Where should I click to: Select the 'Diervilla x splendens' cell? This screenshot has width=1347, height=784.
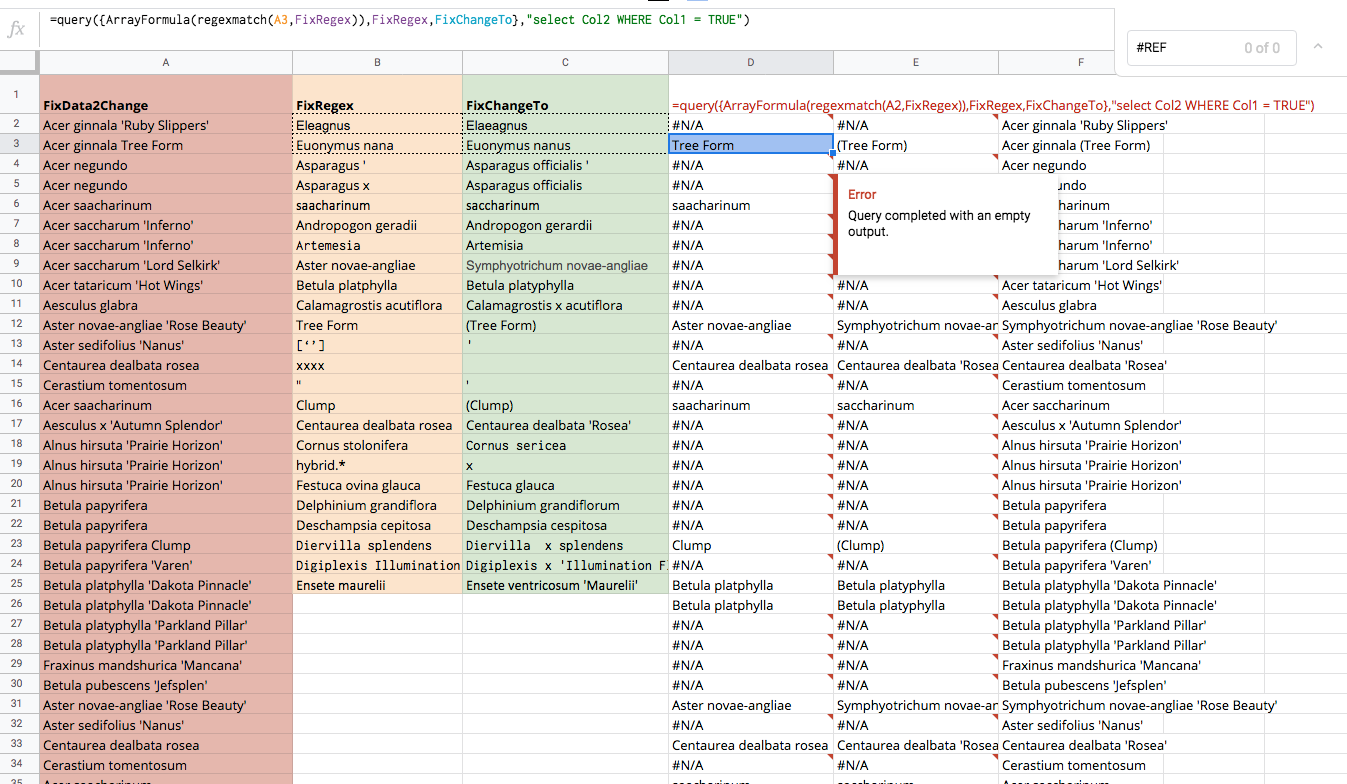[x=565, y=545]
